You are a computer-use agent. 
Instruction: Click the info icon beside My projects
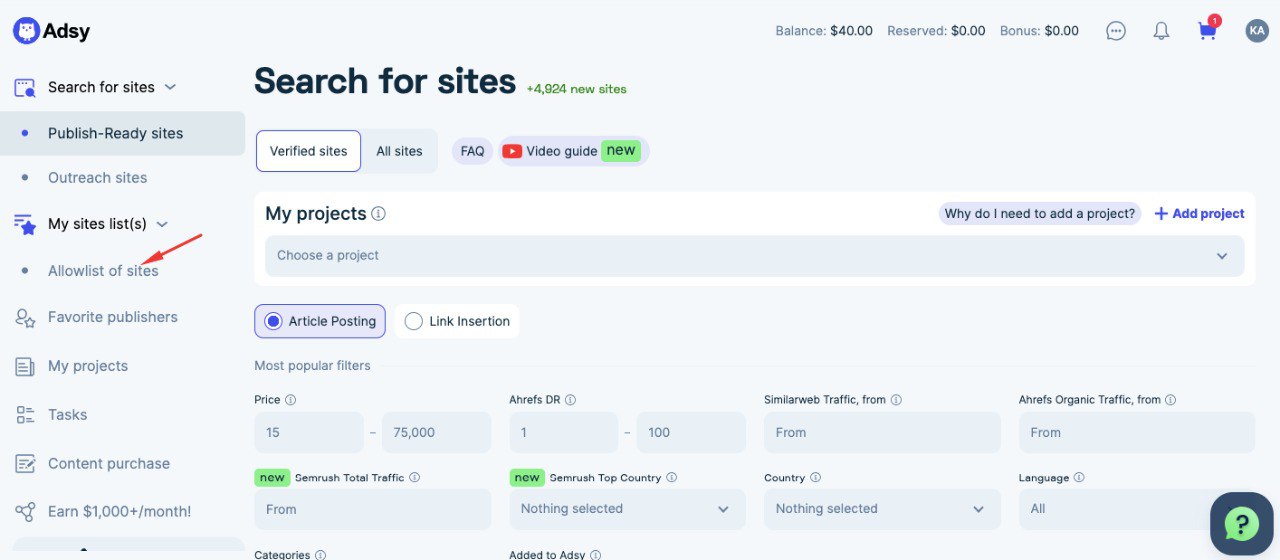click(x=379, y=214)
